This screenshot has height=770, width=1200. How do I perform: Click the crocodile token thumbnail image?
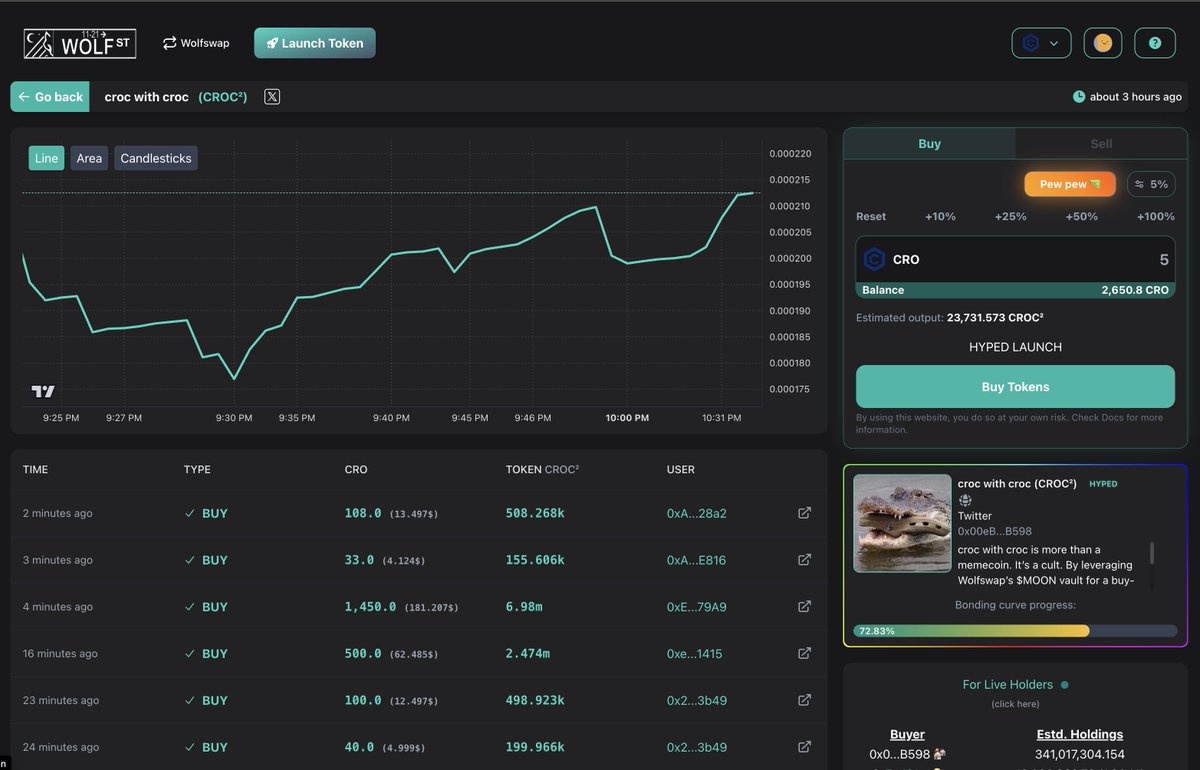point(902,523)
